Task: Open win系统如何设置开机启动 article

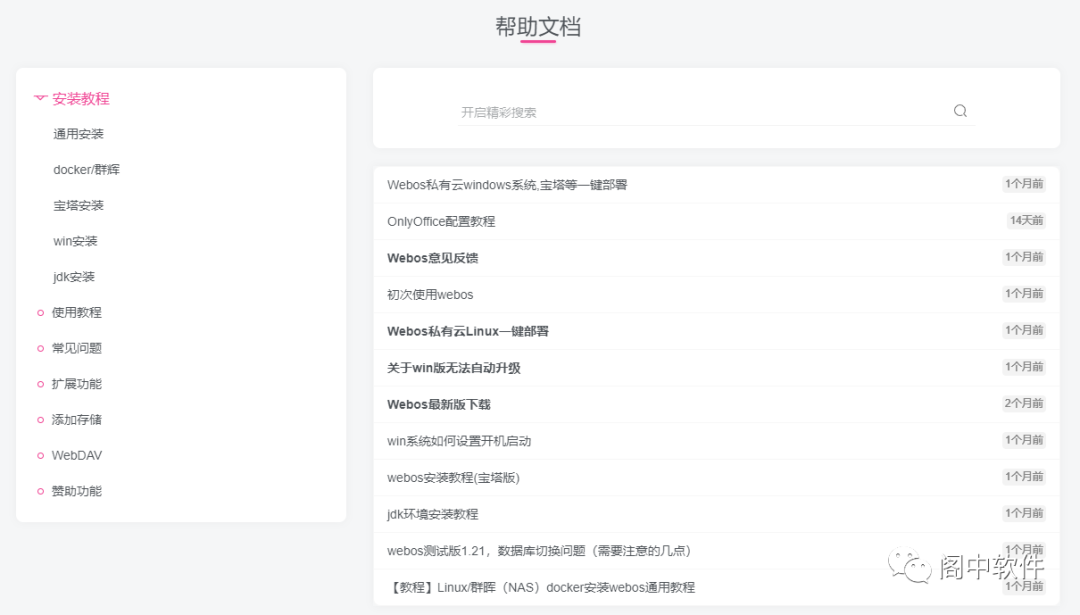Action: [459, 441]
